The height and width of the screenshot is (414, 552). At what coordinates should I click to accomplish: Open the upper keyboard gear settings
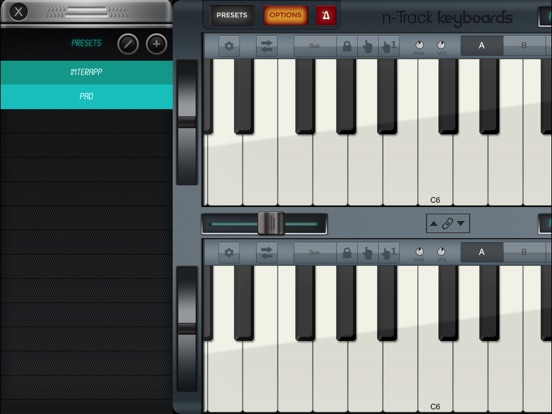click(x=229, y=46)
